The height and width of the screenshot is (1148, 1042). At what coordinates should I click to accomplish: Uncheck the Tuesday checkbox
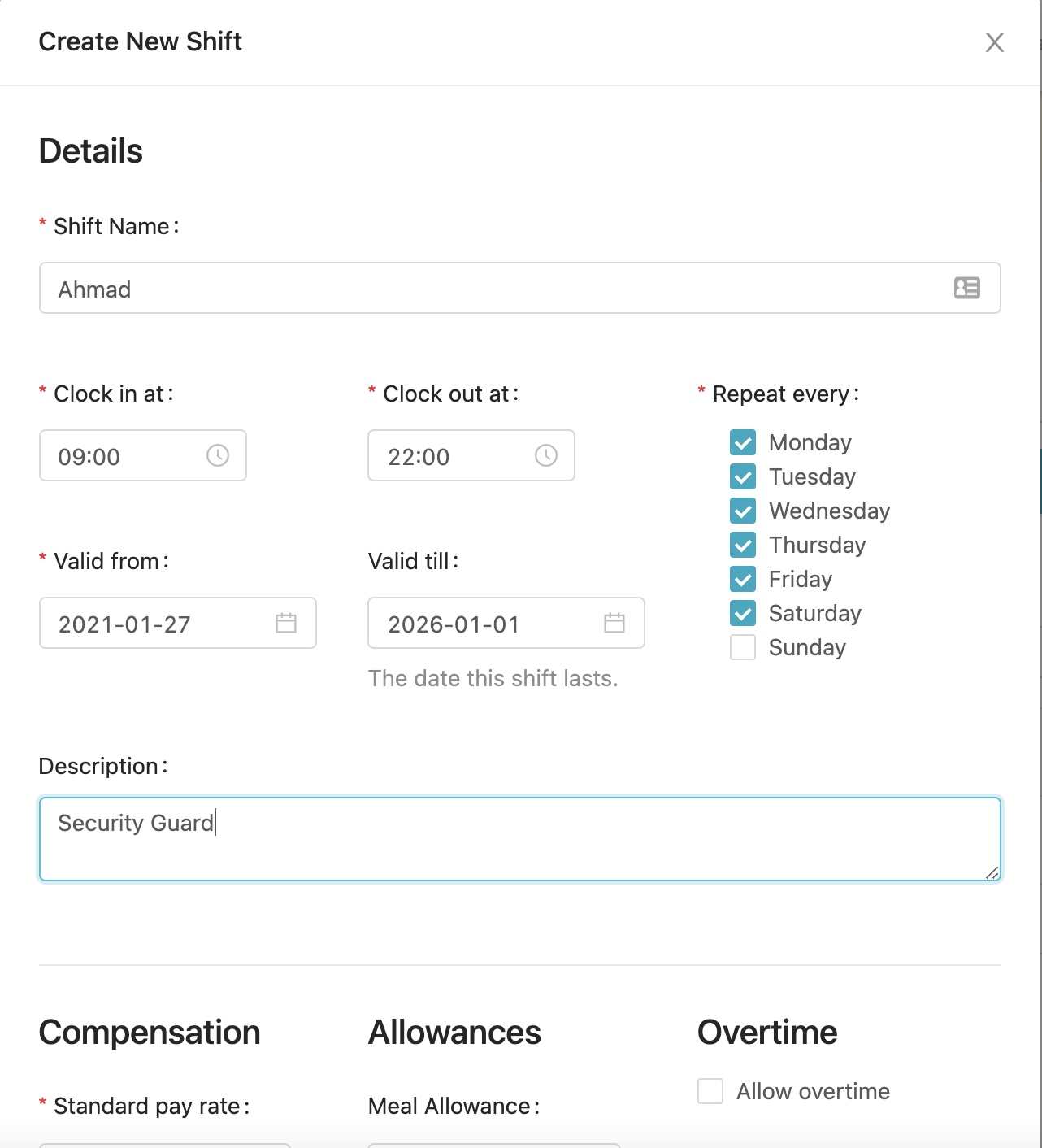743,476
